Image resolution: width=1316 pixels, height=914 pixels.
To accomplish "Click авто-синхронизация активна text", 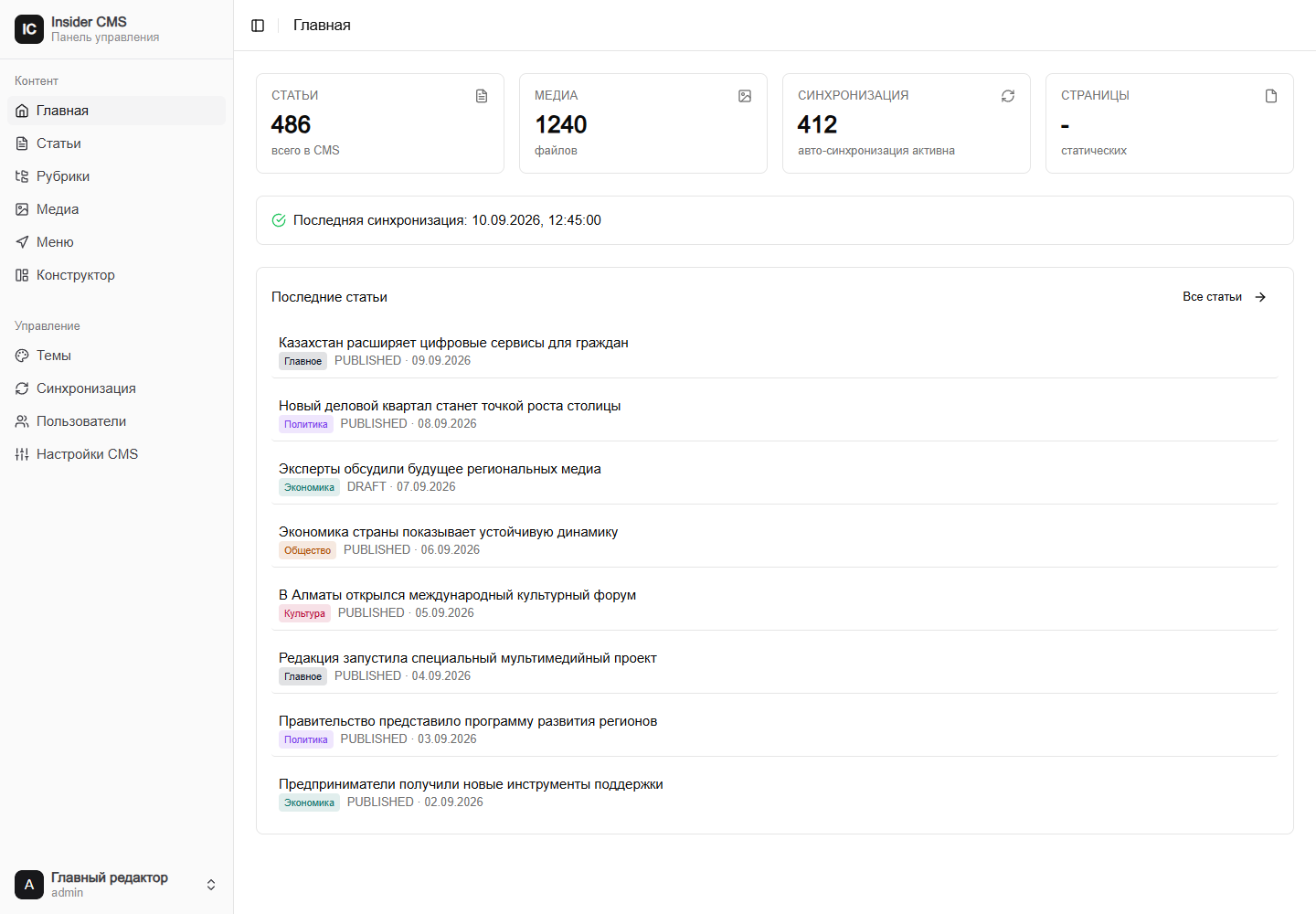I will click(x=876, y=151).
